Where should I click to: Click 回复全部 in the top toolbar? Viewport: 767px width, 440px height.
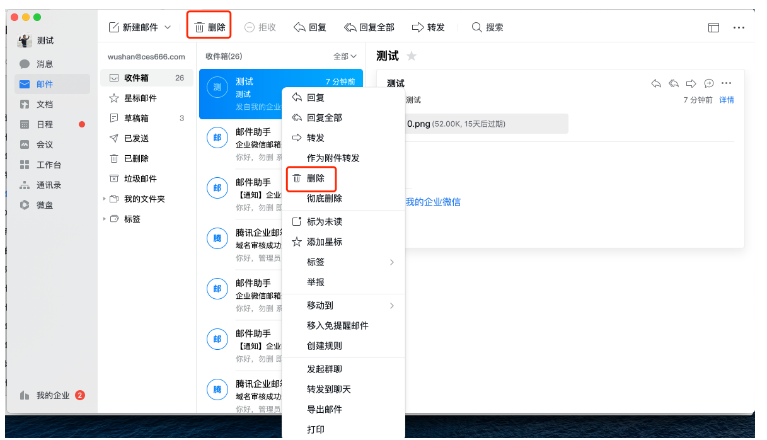point(370,28)
